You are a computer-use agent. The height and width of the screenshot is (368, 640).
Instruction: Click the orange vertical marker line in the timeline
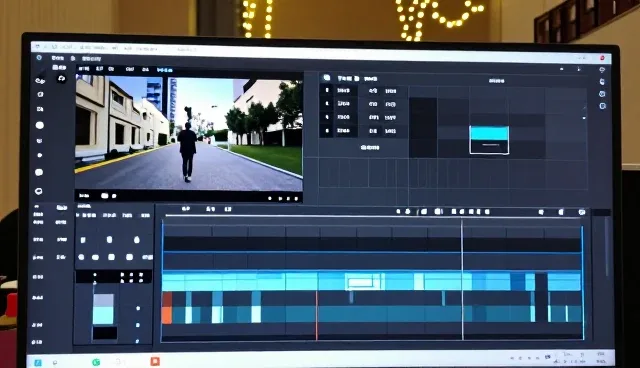pyautogui.click(x=317, y=315)
